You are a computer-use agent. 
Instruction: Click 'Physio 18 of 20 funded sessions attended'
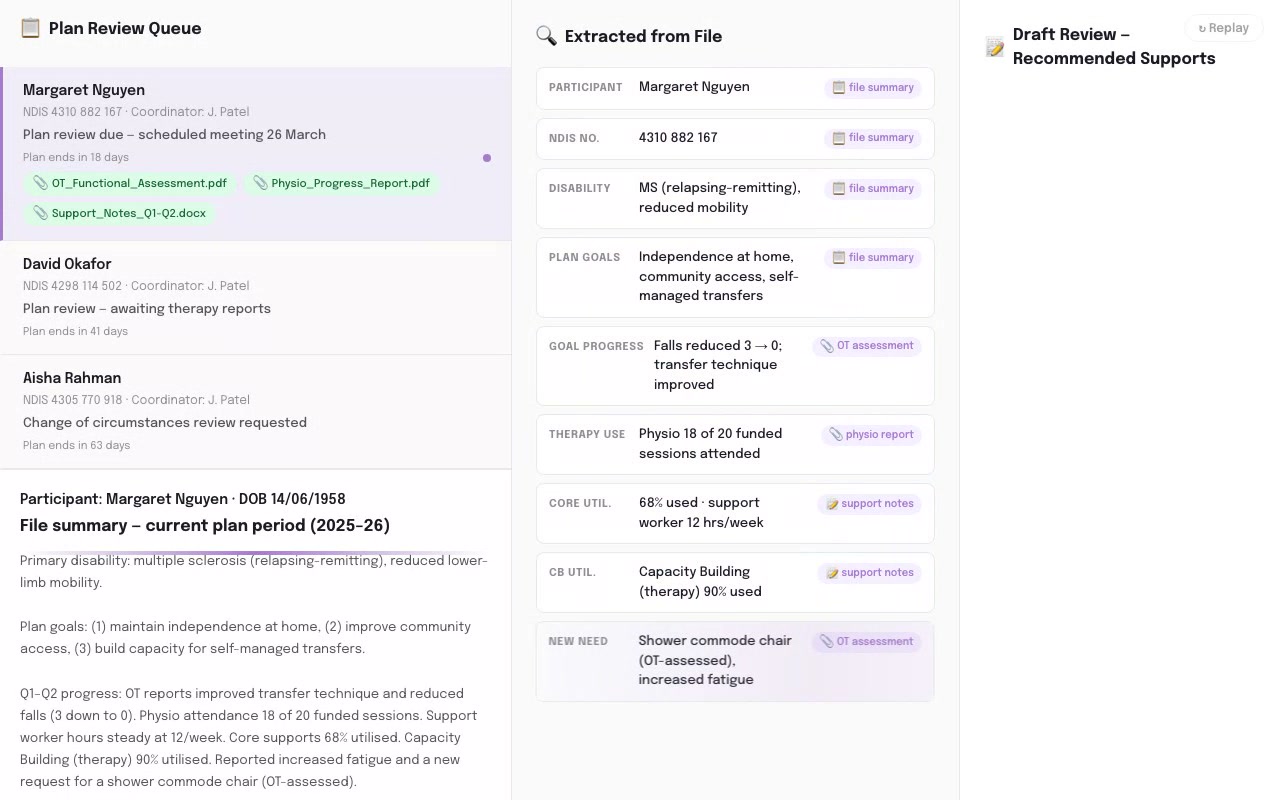[x=711, y=444]
